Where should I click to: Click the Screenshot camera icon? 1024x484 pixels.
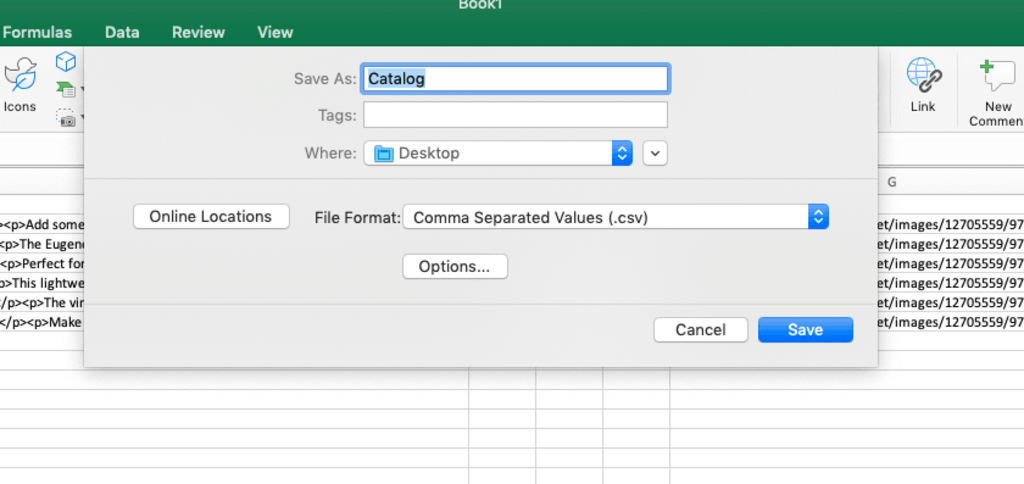(x=66, y=118)
